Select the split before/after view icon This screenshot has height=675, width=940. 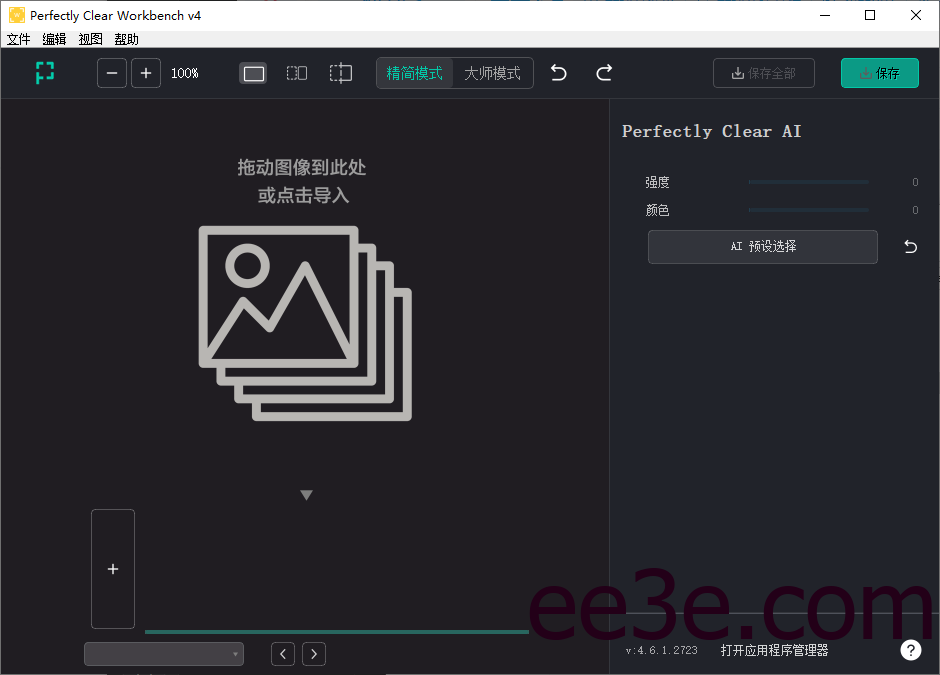(340, 72)
